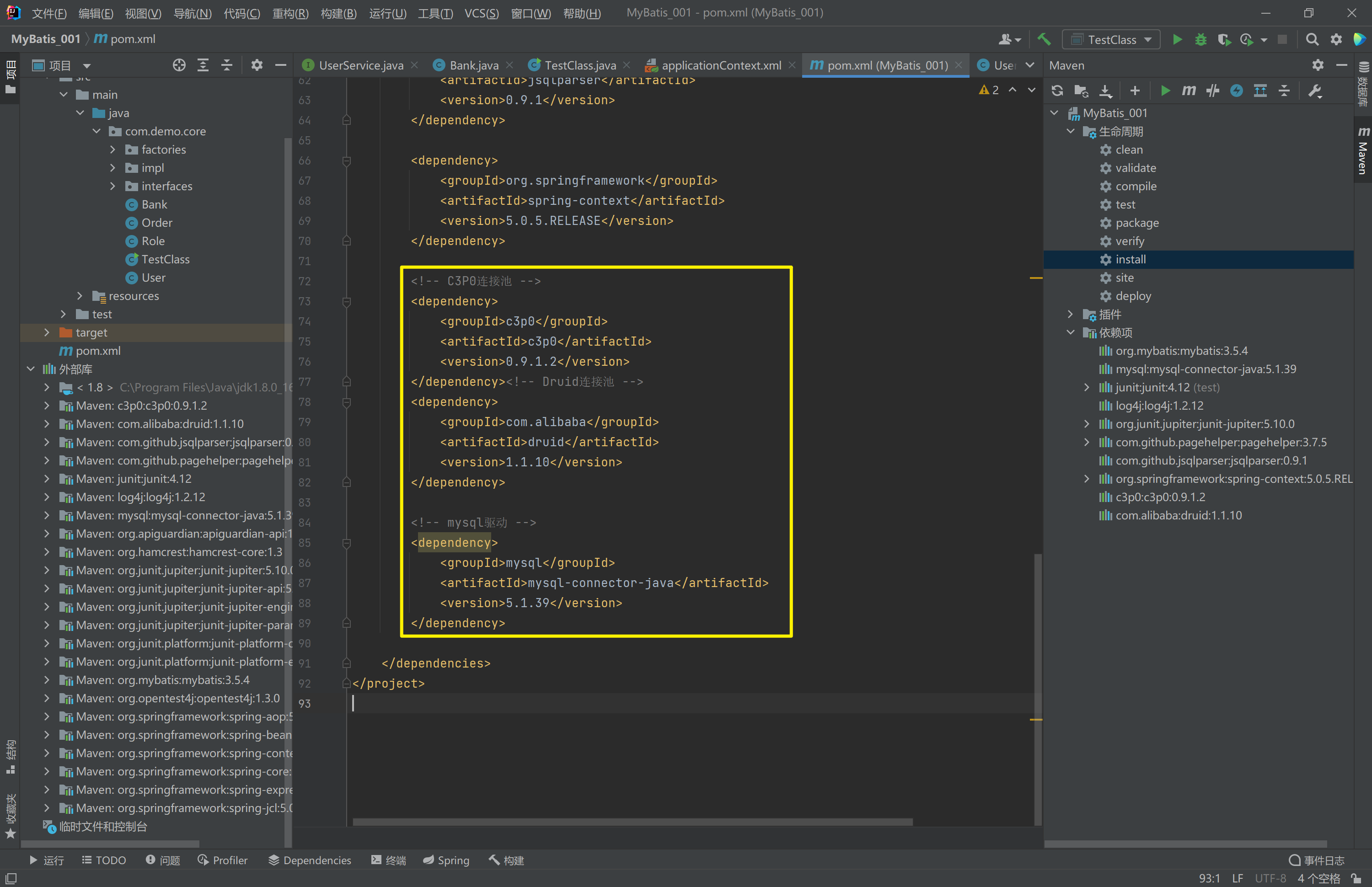This screenshot has width=1372, height=887.
Task: Toggle Maven offline mode
Action: point(1212,91)
